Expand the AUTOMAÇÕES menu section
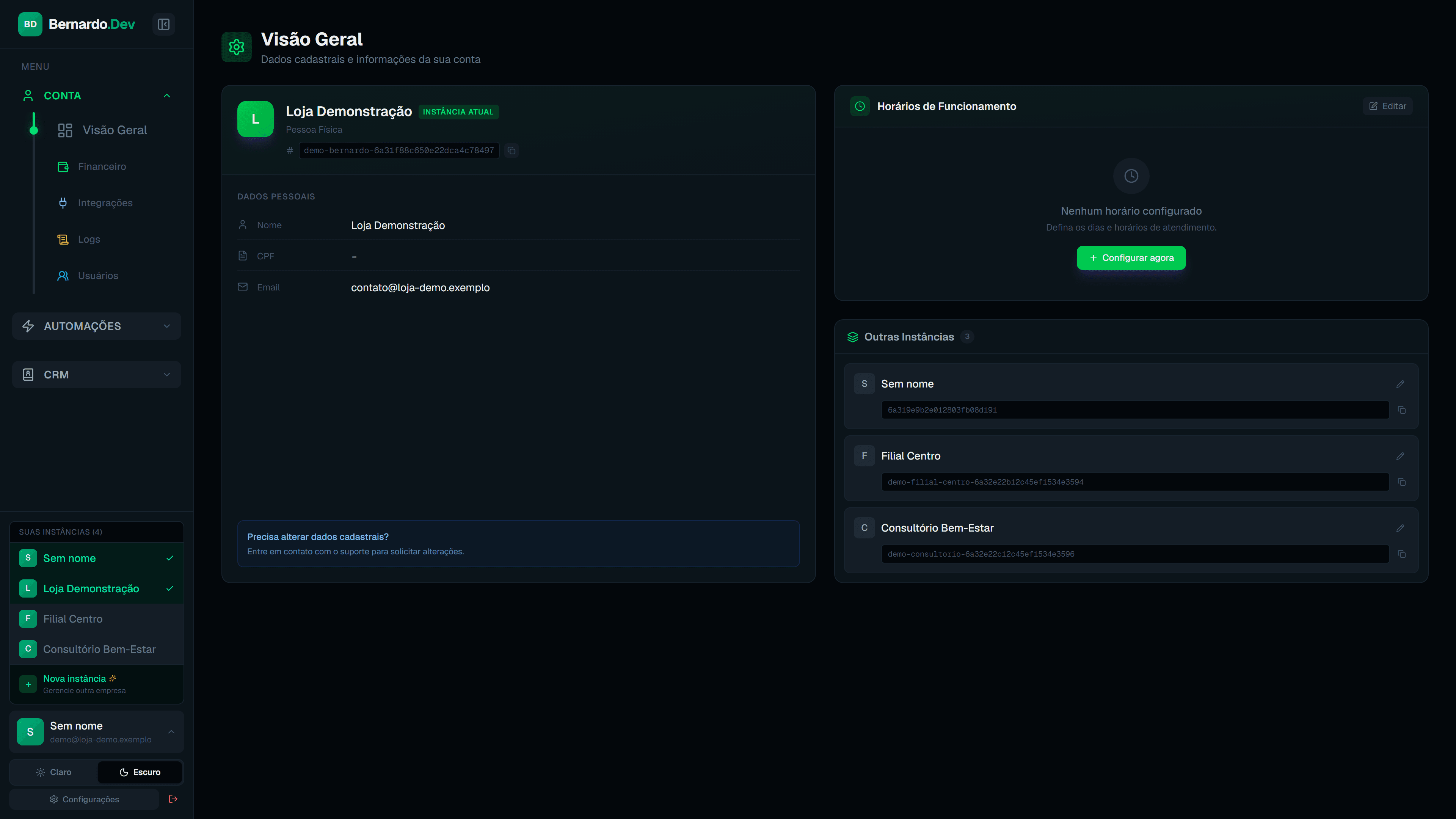The height and width of the screenshot is (819, 1456). [97, 326]
